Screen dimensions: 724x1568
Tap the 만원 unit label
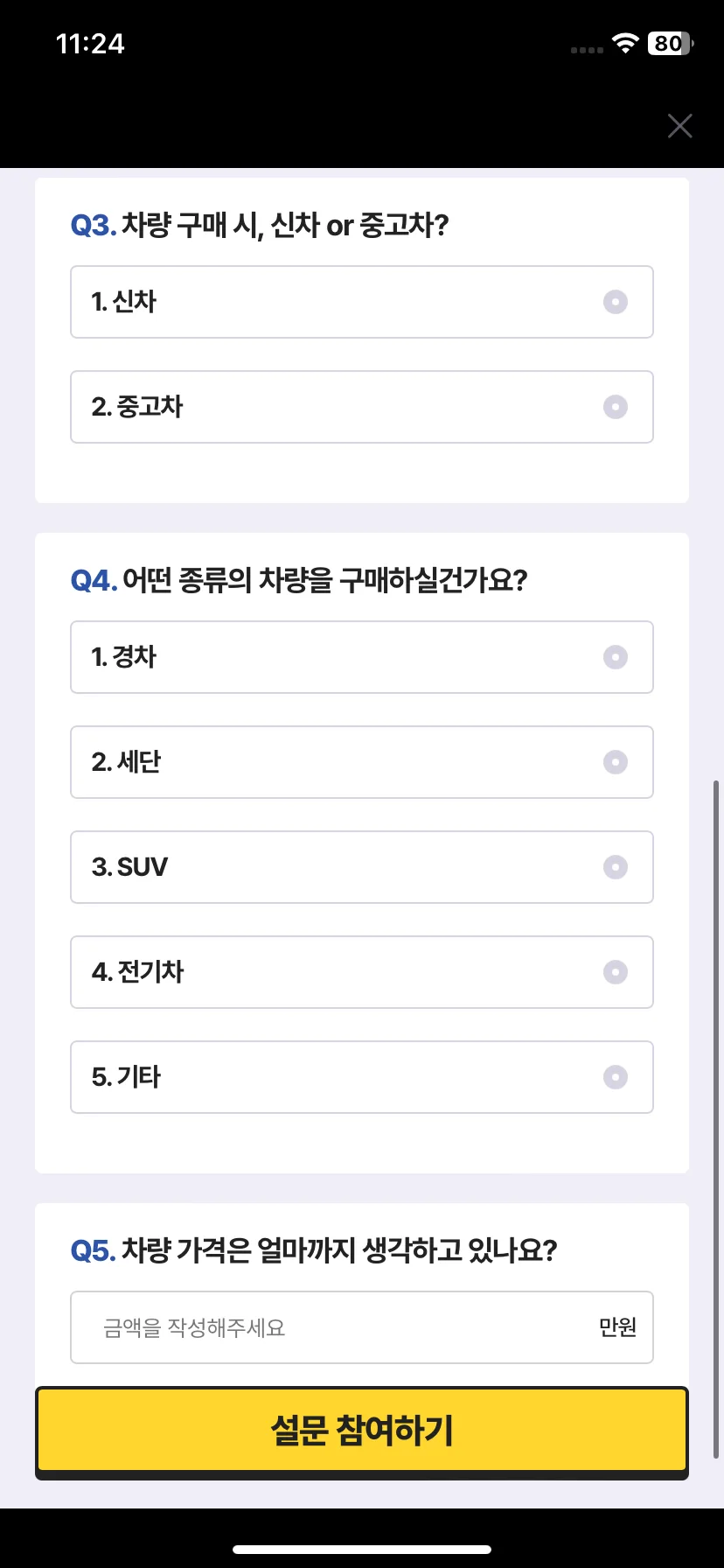[x=617, y=1327]
